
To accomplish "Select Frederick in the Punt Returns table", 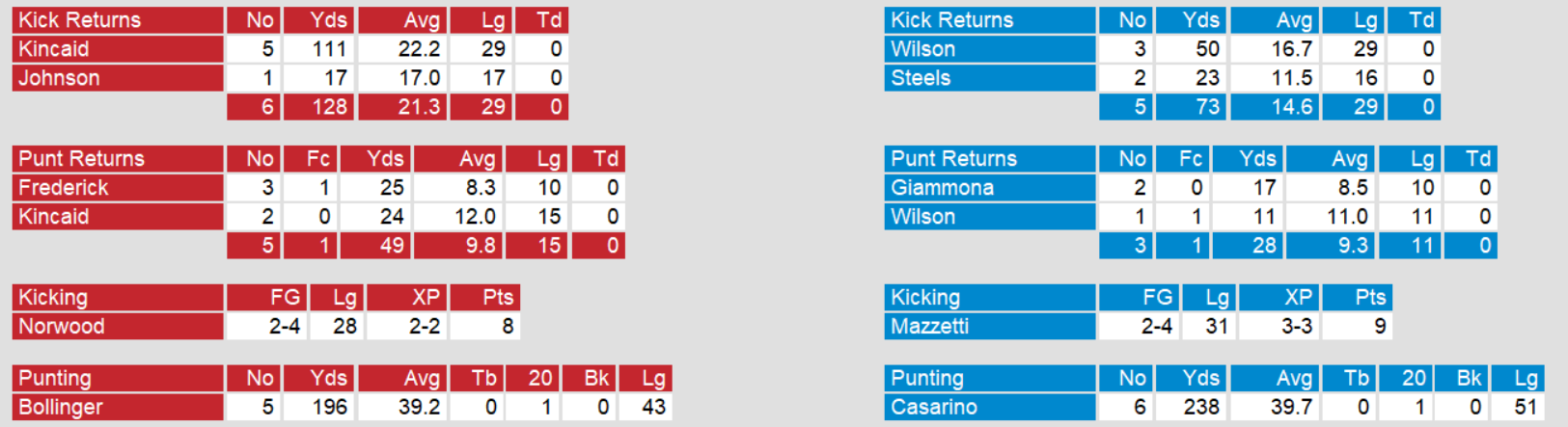I will pos(118,188).
